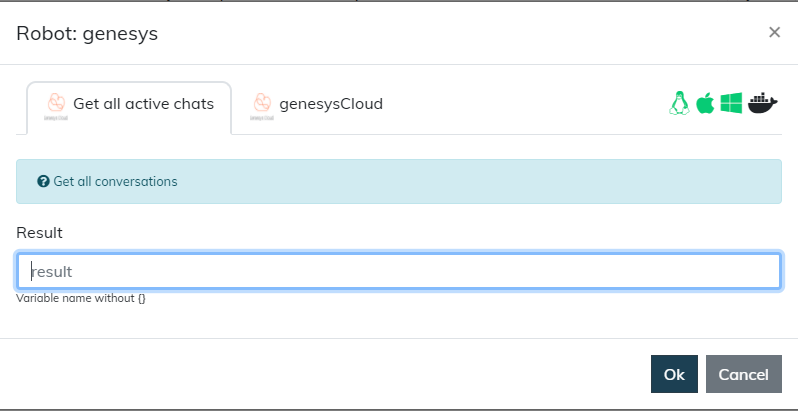Switch to the genesysCloud tab

[x=317, y=104]
